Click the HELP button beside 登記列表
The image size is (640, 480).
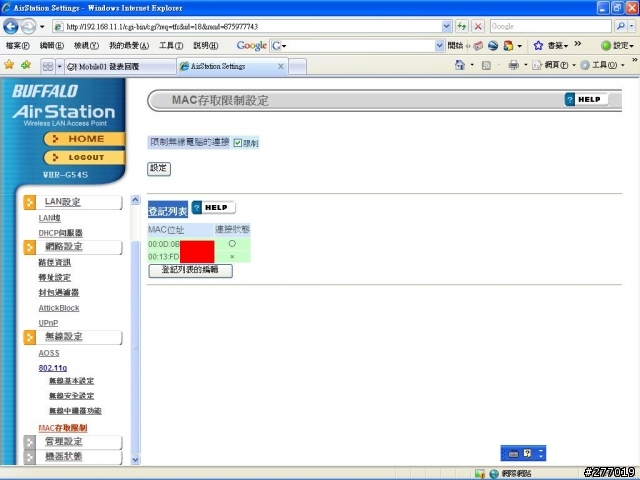pos(213,207)
